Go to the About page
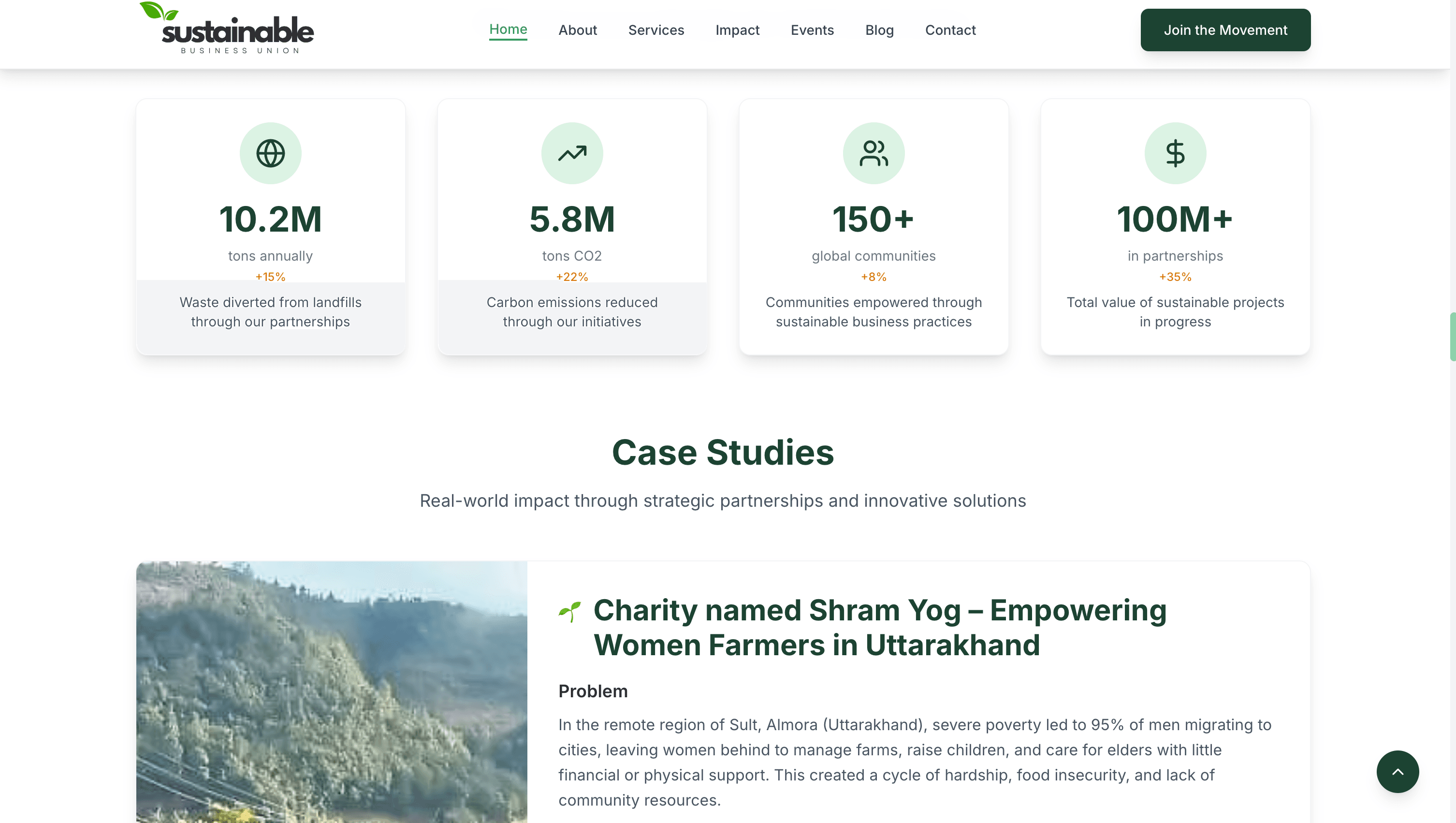Image resolution: width=1456 pixels, height=823 pixels. click(577, 30)
